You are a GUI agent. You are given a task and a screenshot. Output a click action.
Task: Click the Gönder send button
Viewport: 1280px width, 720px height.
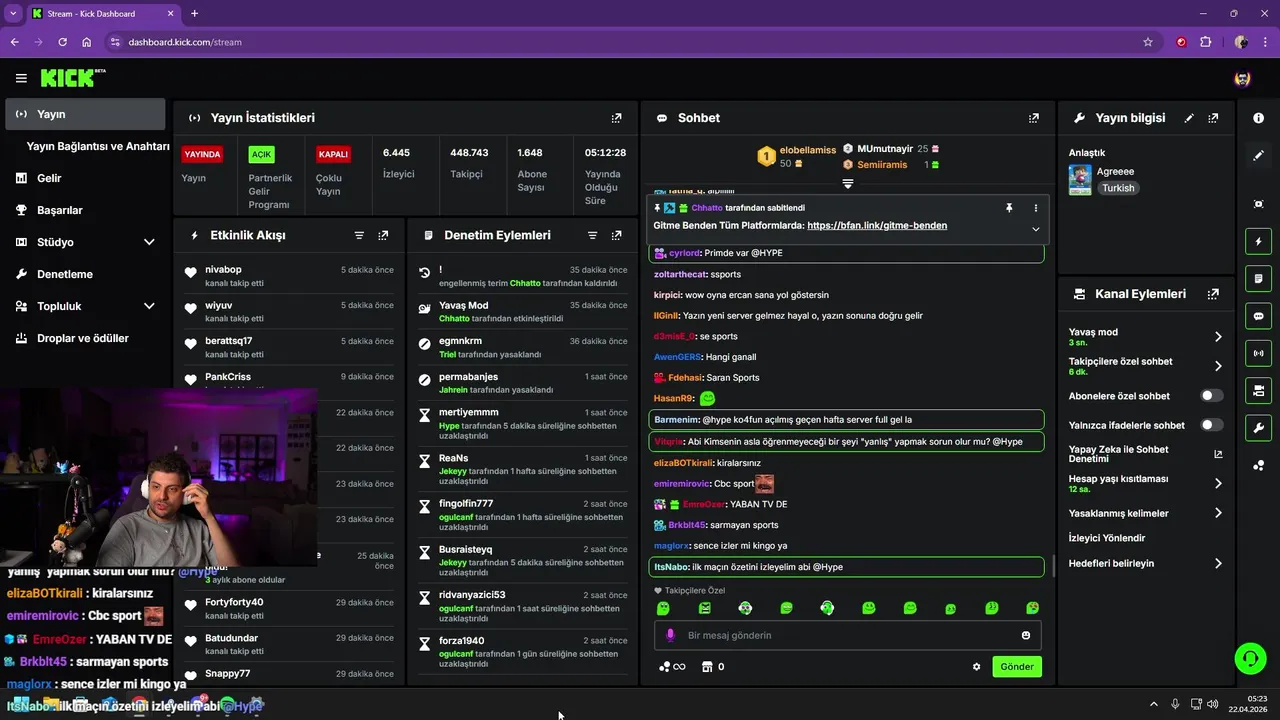pyautogui.click(x=1017, y=667)
